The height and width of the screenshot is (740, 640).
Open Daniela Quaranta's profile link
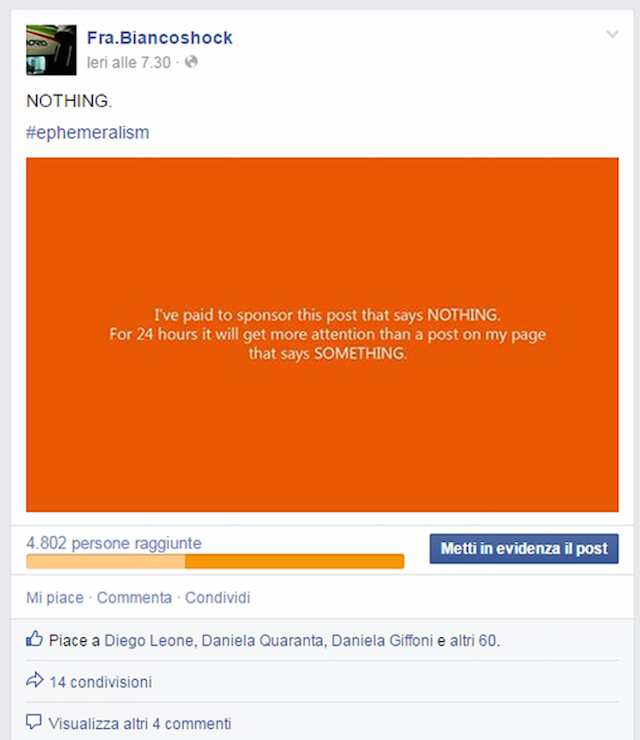click(262, 640)
